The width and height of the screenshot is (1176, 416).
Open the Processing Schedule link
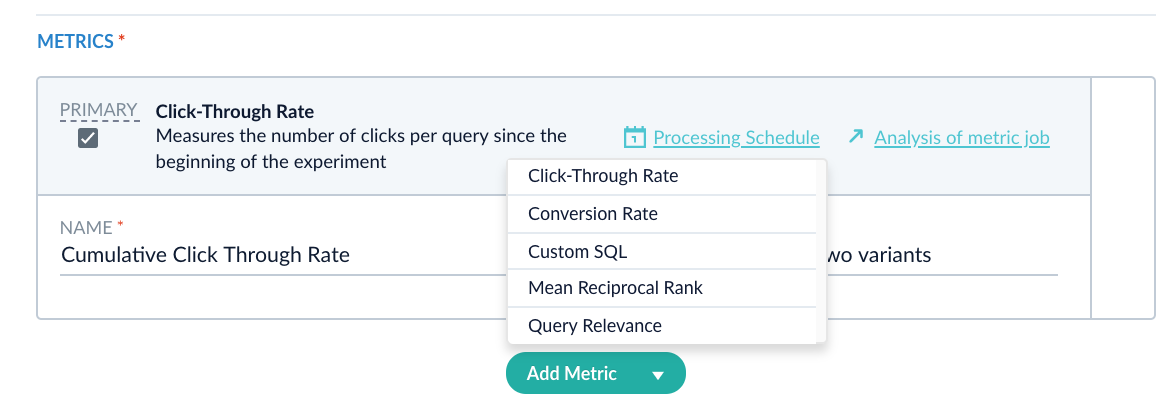point(736,138)
